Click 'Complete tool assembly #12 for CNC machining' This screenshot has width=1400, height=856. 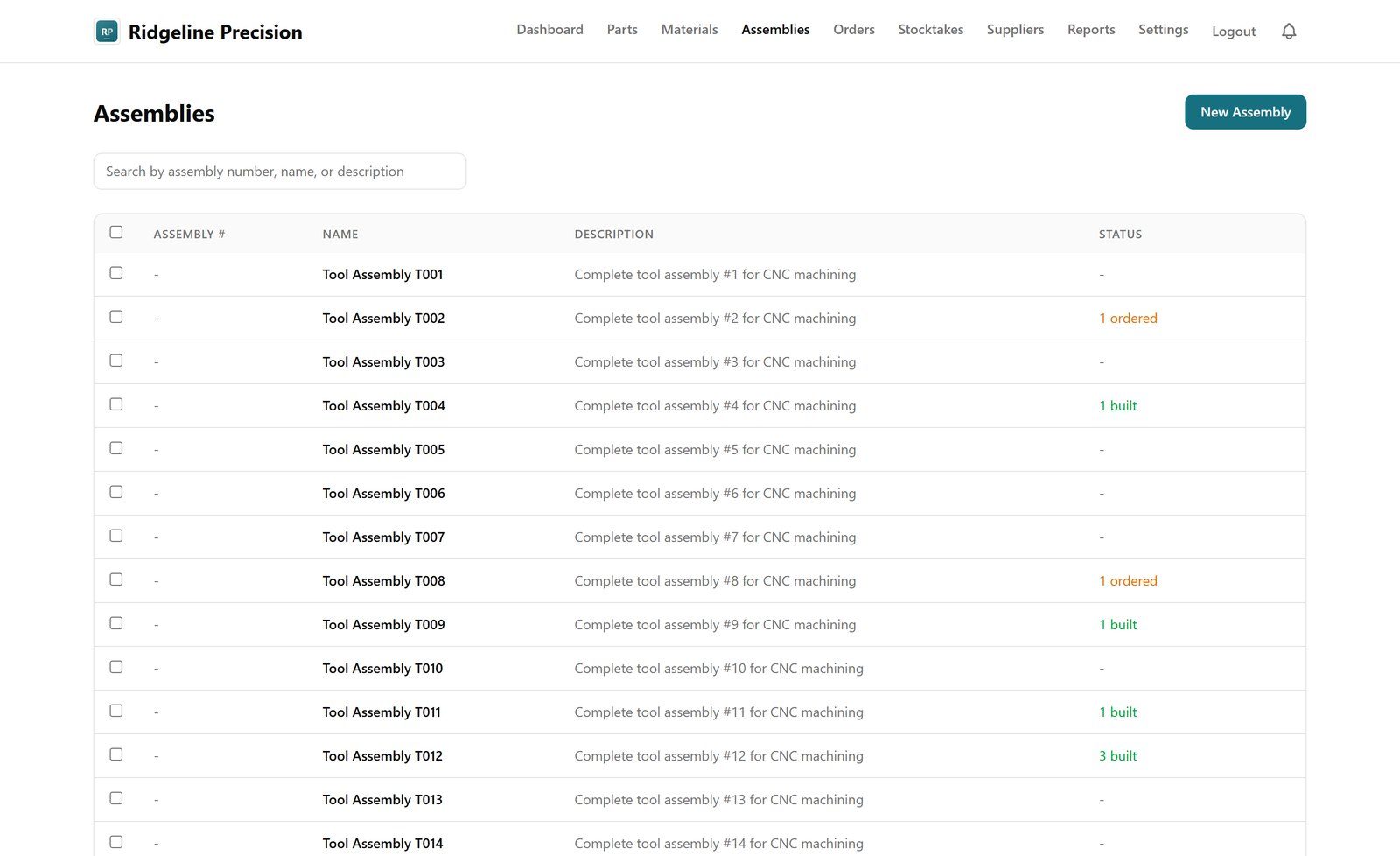(x=718, y=756)
